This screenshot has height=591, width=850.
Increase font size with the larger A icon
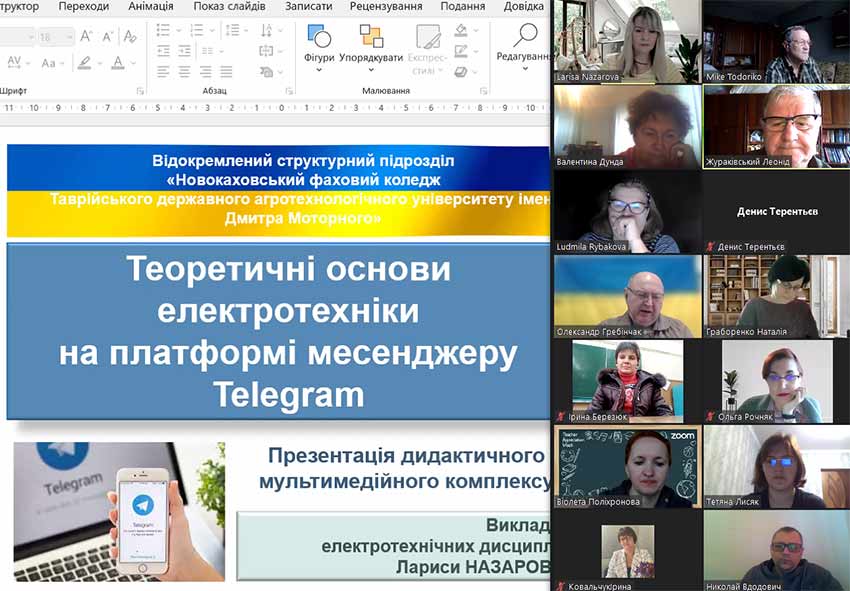tap(86, 36)
